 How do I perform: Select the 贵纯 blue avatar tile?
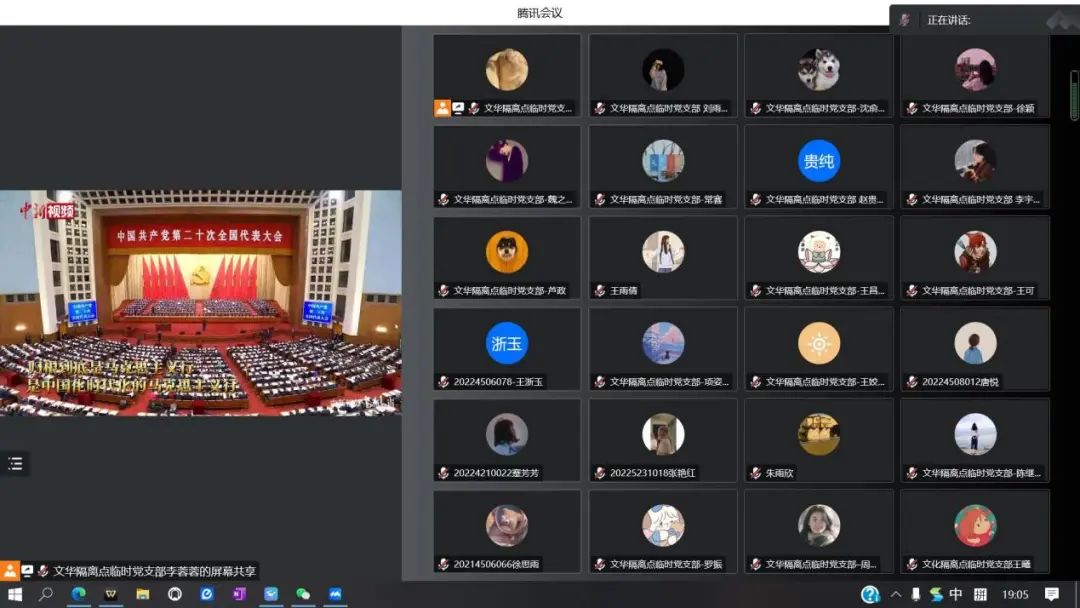818,161
